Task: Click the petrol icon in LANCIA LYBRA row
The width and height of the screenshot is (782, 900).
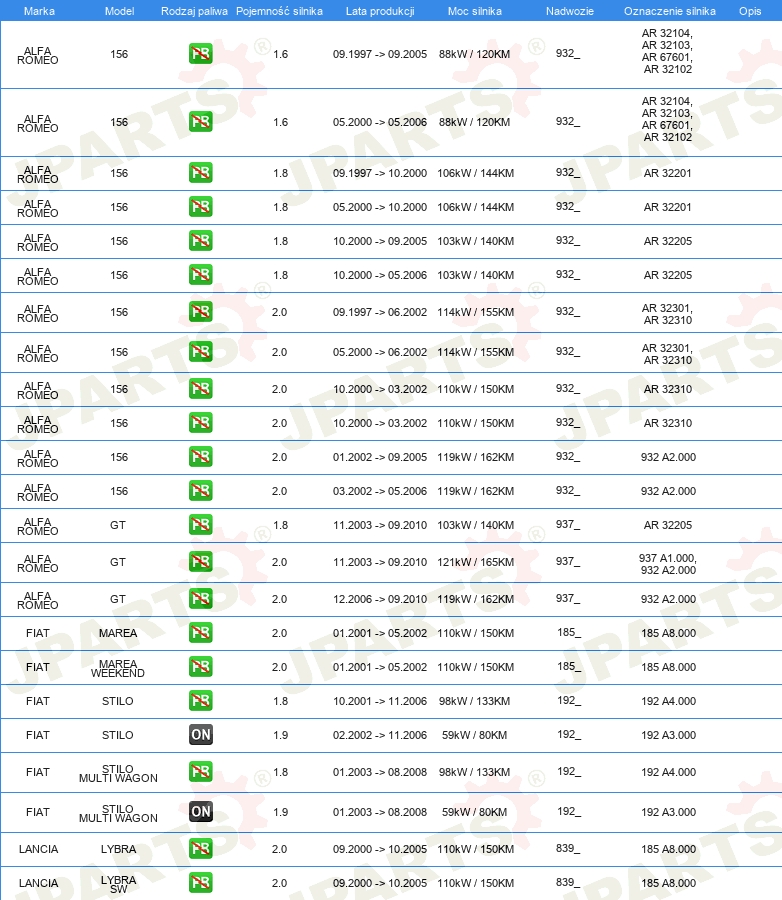Action: tap(200, 848)
